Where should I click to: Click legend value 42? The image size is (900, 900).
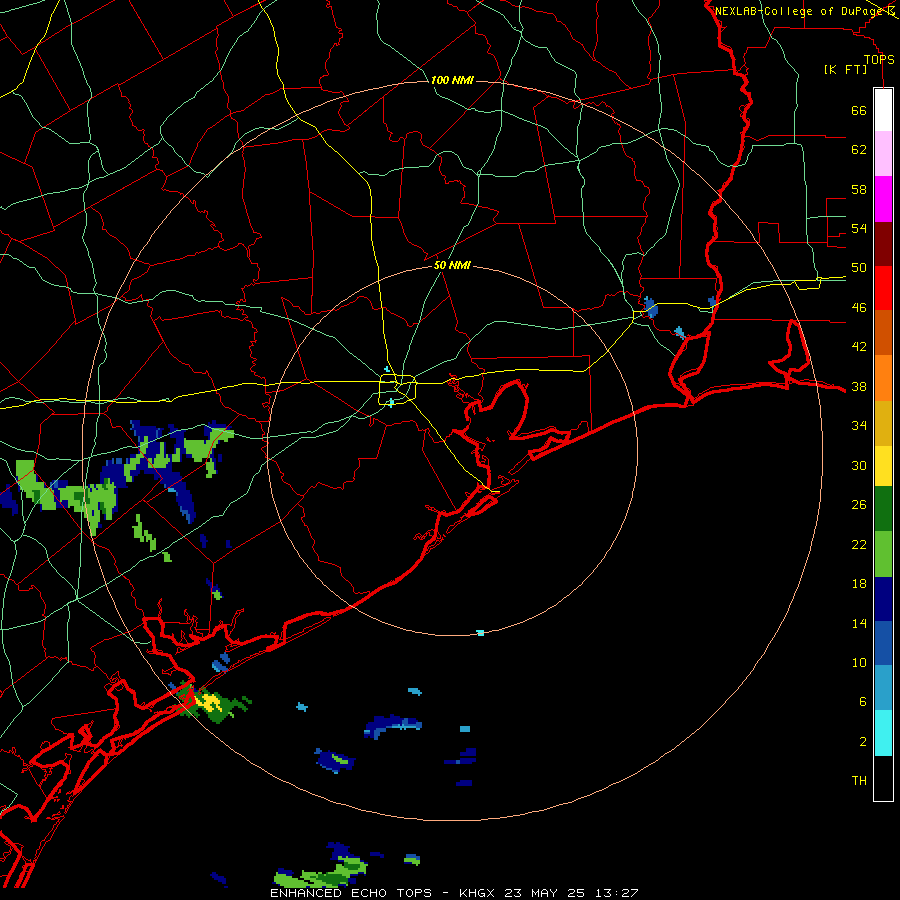[859, 347]
